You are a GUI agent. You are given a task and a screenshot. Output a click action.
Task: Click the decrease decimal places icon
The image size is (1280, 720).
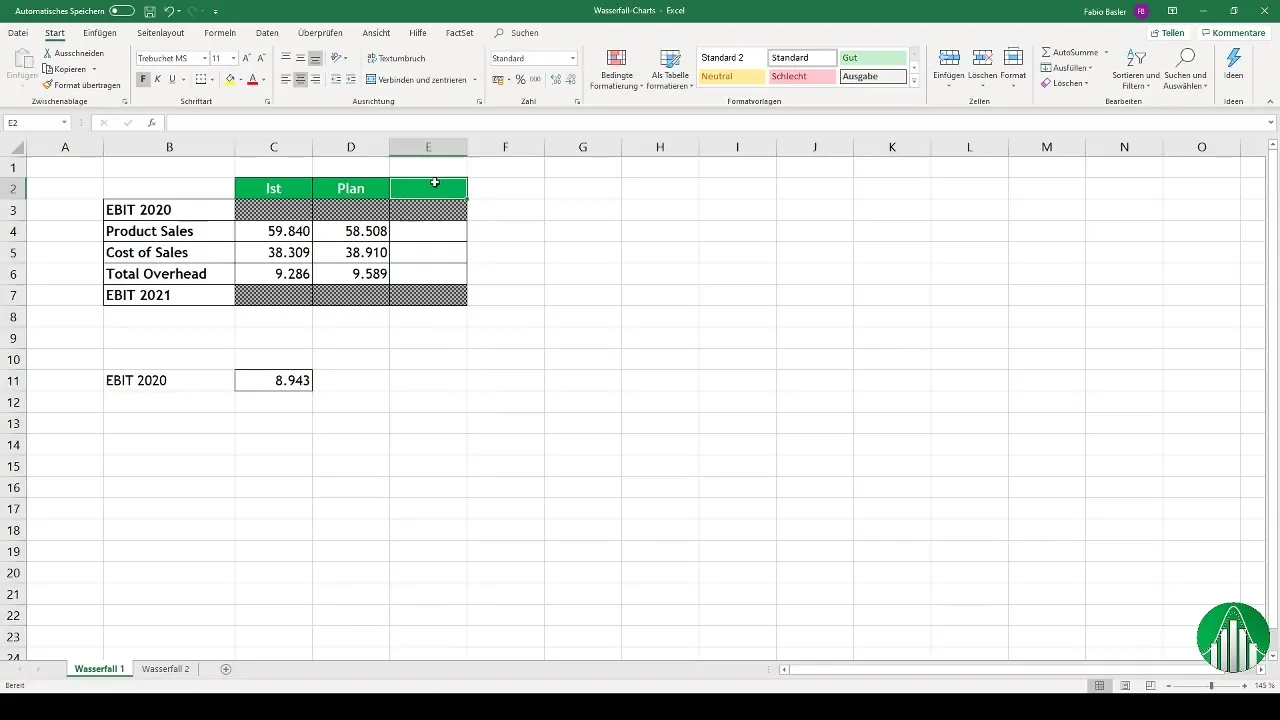point(570,79)
